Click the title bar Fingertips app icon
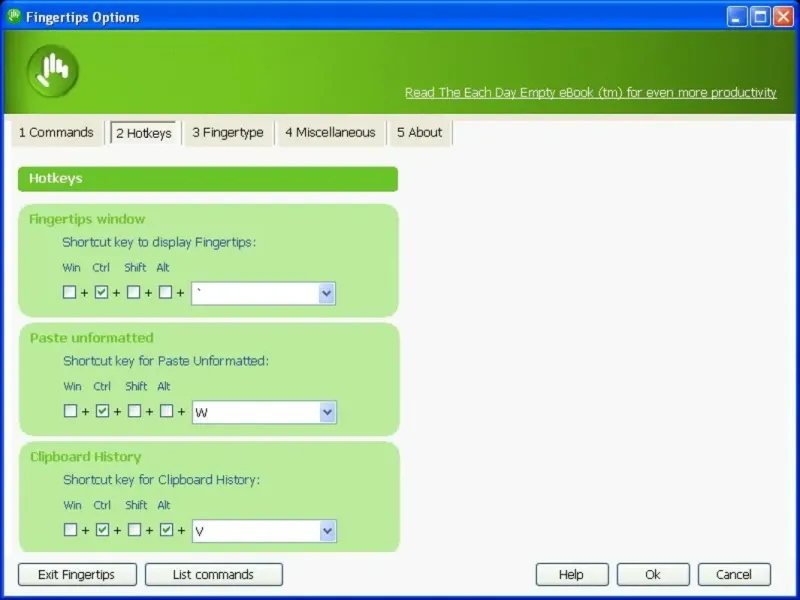Screen dimensions: 800x600 click(14, 16)
